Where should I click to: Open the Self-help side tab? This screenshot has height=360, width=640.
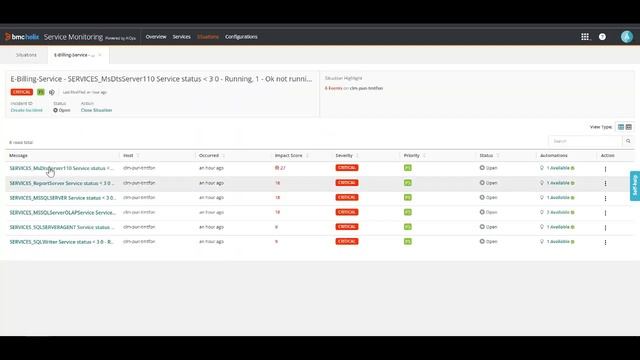point(635,186)
